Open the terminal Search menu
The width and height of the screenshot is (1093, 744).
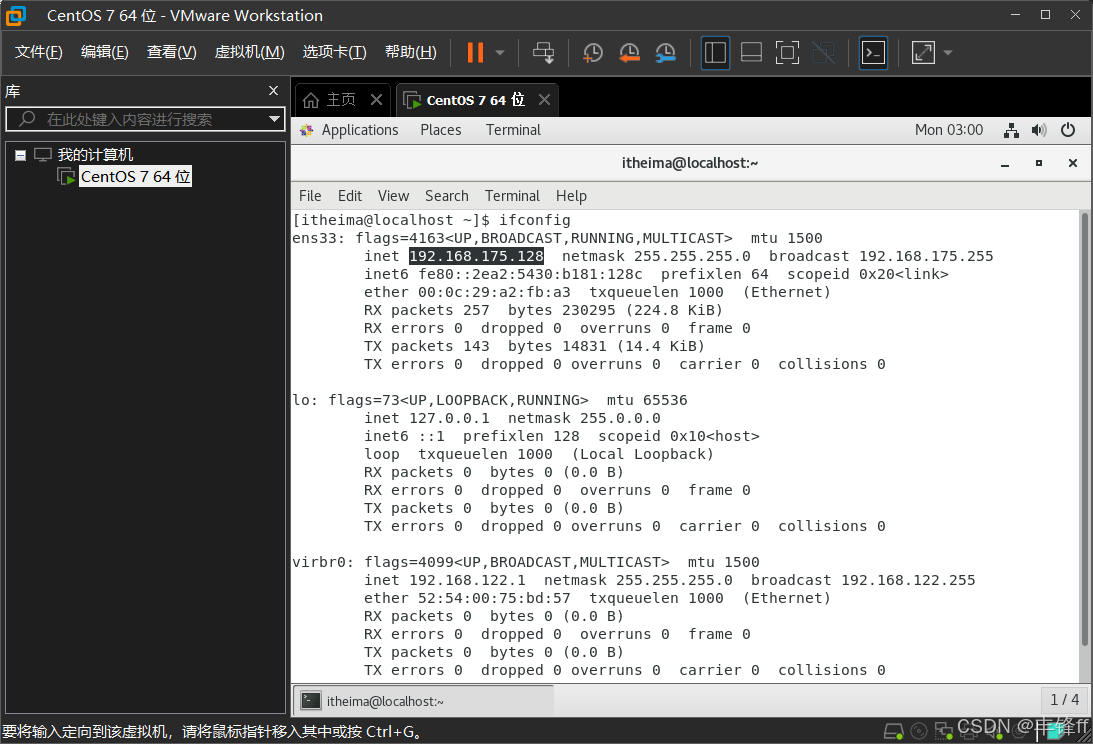pyautogui.click(x=447, y=196)
